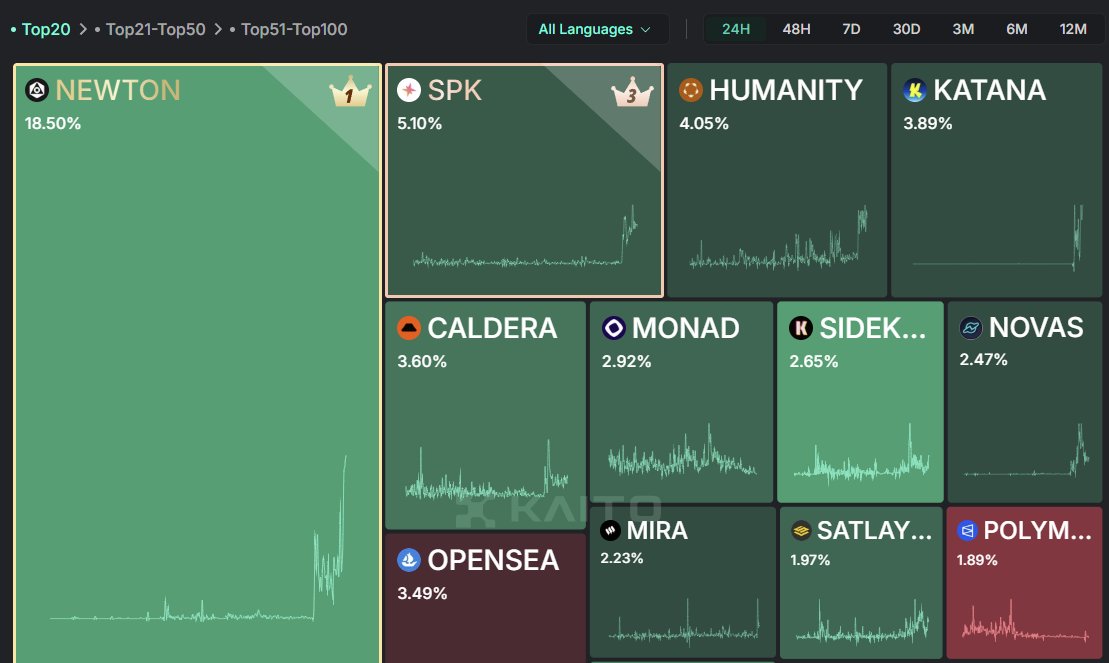The image size is (1109, 663).
Task: Click the rank 1 crown on NEWTON
Action: 349,92
